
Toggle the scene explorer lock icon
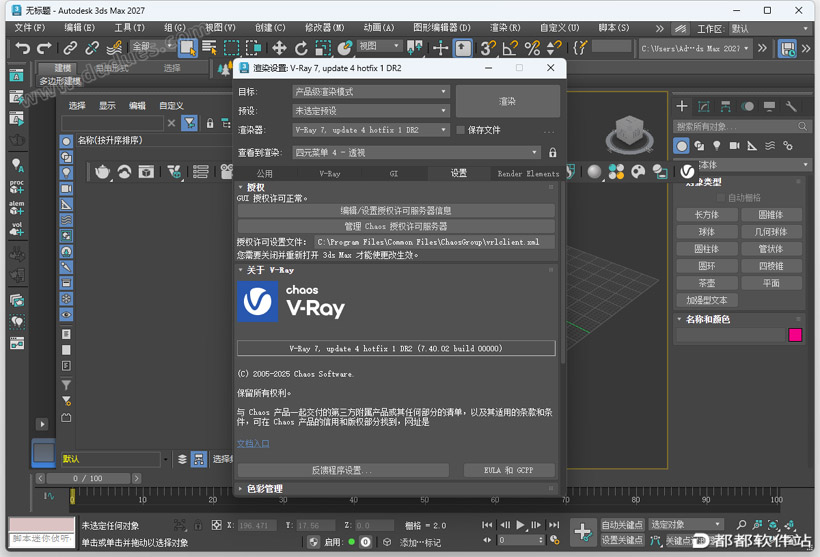pyautogui.click(x=210, y=123)
